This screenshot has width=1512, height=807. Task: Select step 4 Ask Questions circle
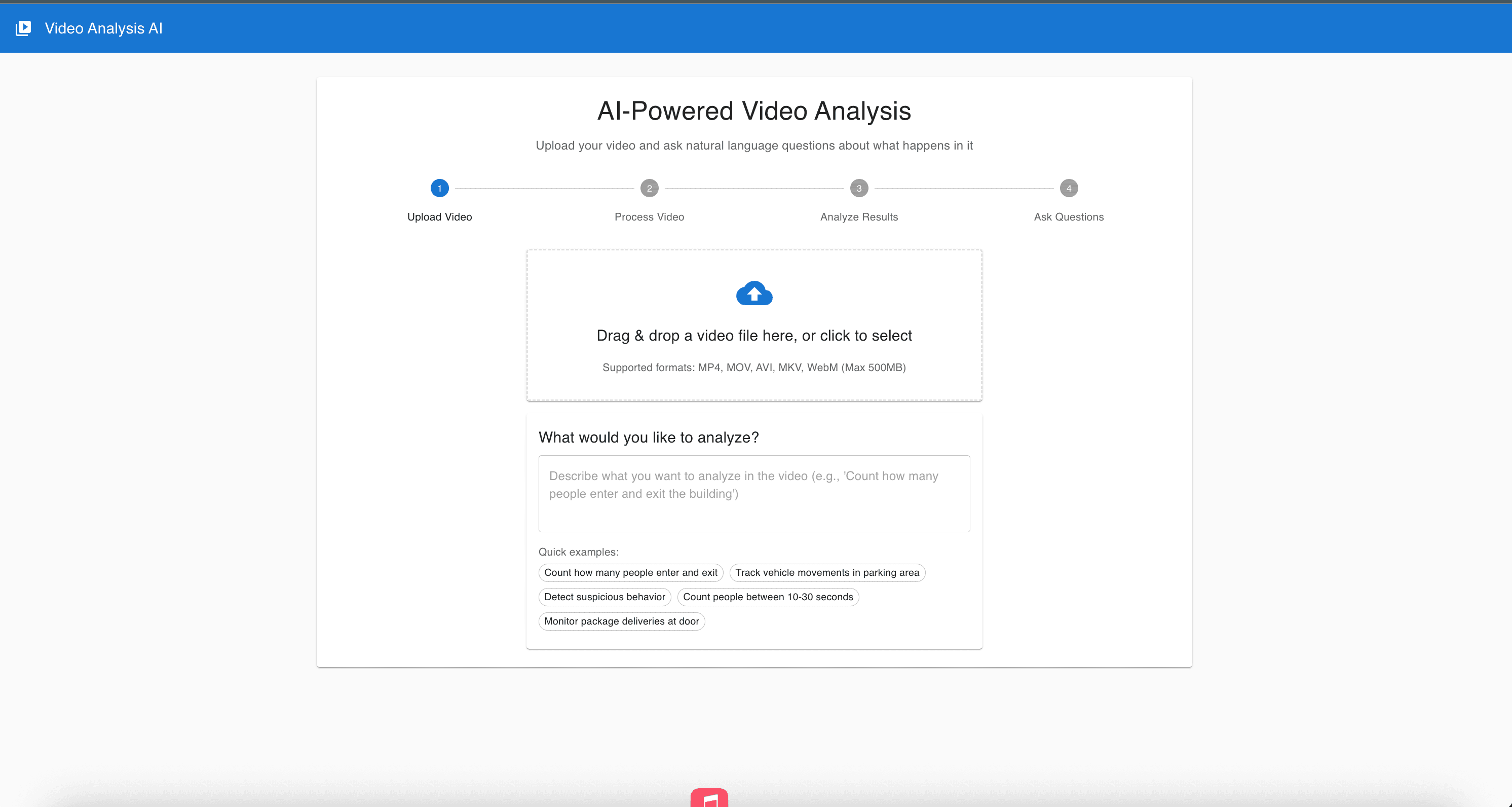(1069, 189)
